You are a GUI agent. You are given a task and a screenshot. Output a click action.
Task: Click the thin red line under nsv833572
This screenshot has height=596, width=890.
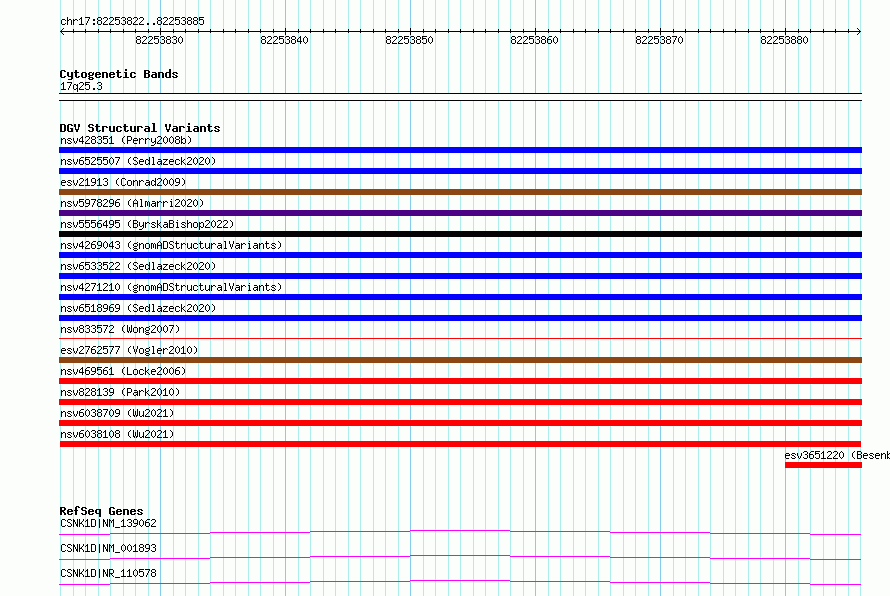(460, 339)
